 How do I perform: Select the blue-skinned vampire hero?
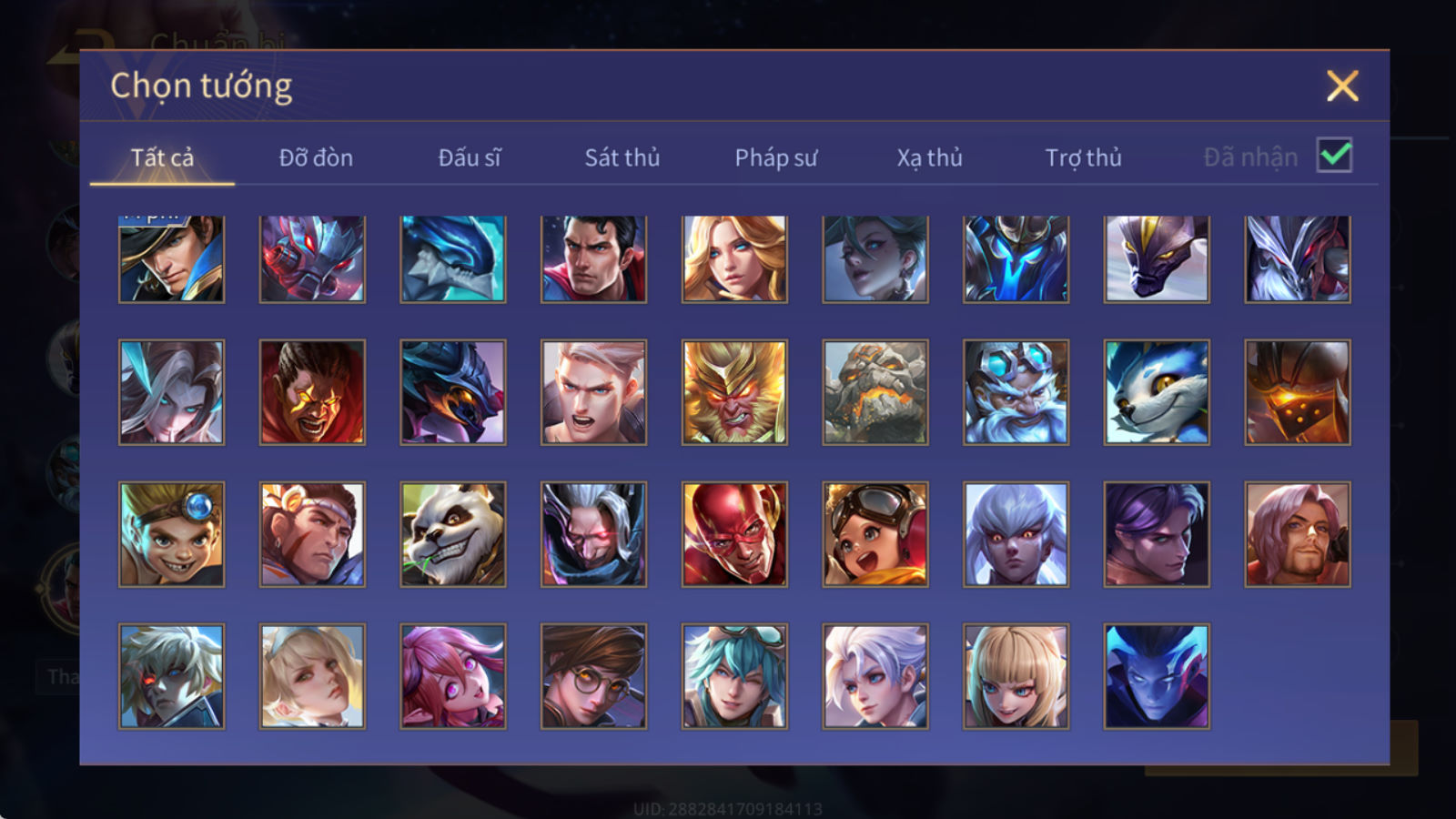point(1157,676)
